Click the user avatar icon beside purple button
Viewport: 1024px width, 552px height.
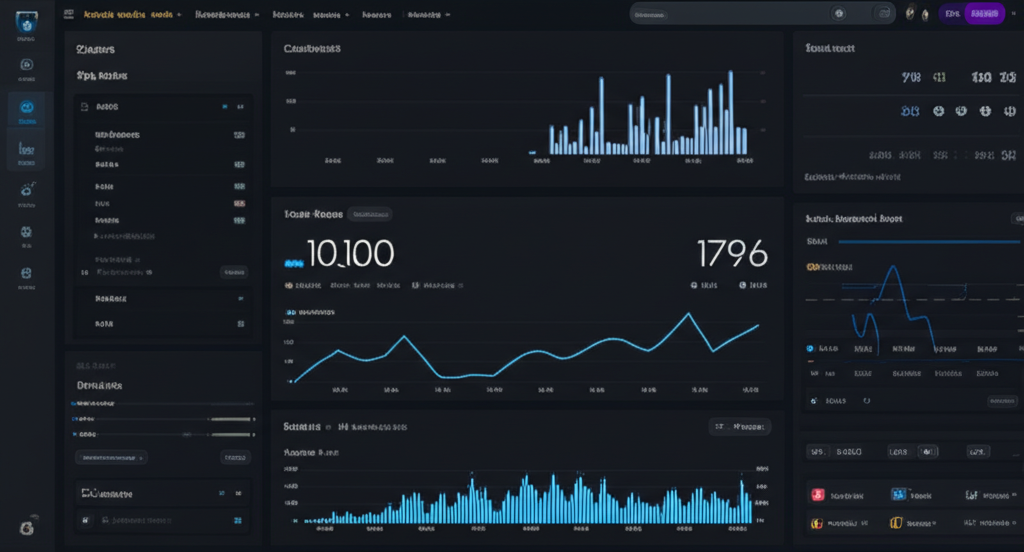909,14
